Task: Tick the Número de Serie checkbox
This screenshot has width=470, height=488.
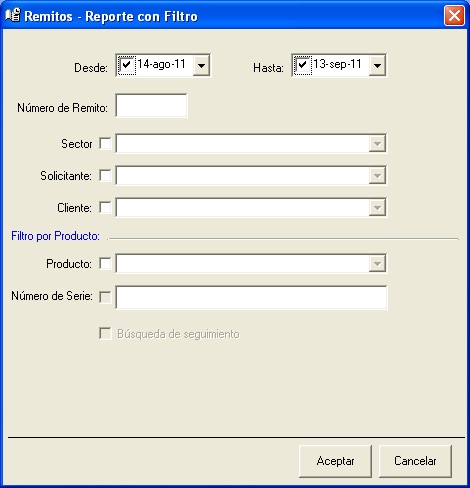Action: [x=105, y=297]
